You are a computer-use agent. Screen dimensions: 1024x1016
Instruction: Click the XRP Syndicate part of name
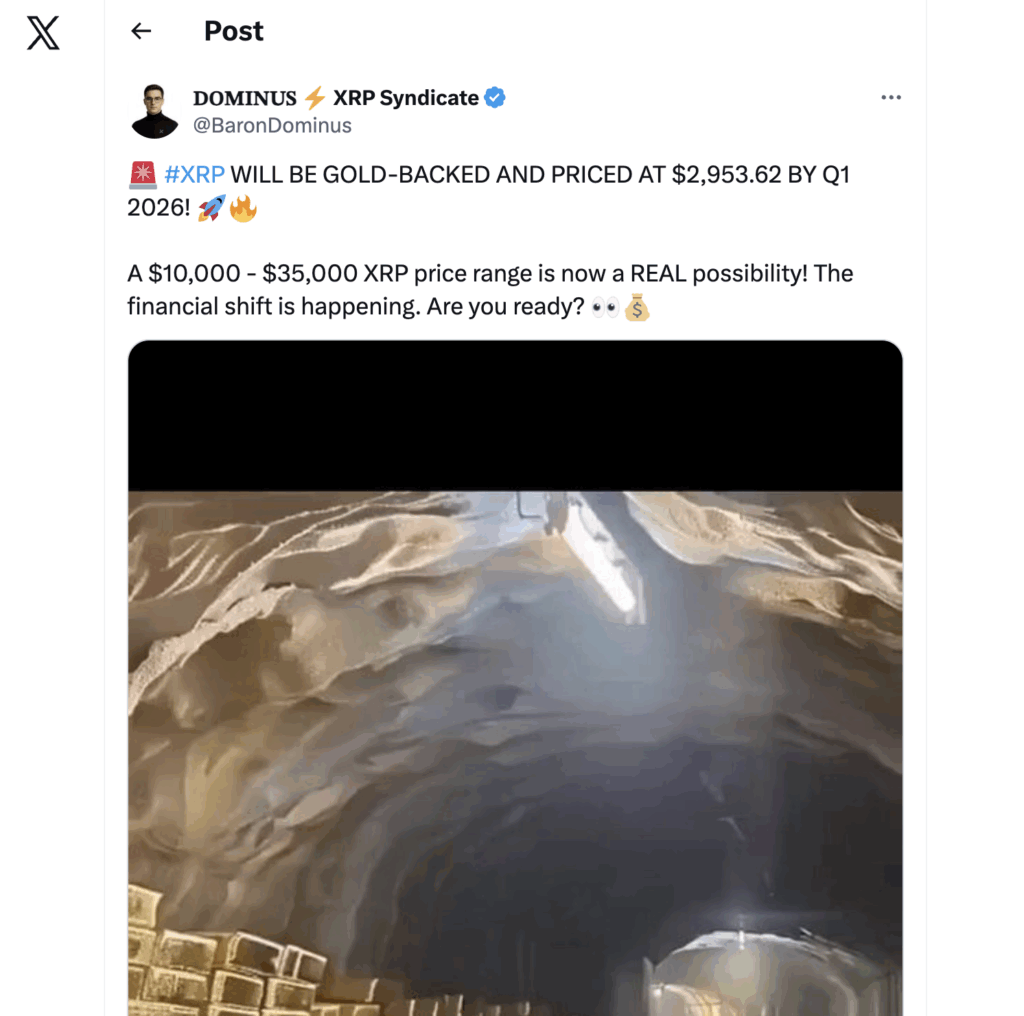pyautogui.click(x=405, y=98)
